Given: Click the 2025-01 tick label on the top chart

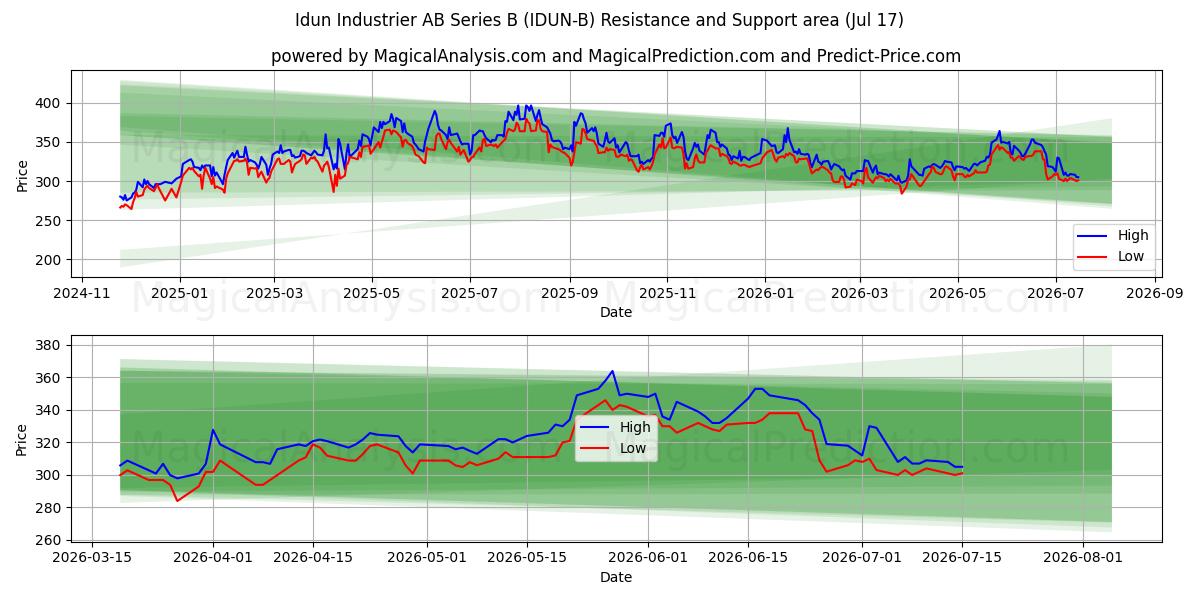Looking at the screenshot, I should coord(180,294).
